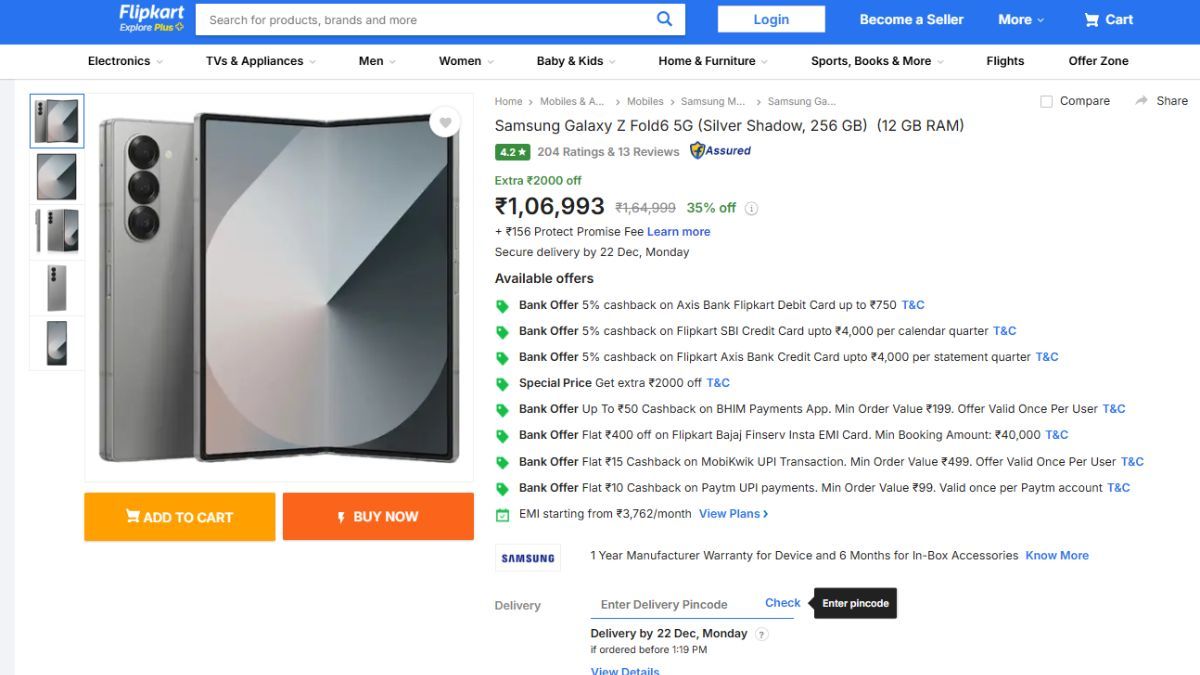Expand Sports, Books & More menu
1200x675 pixels.
[x=877, y=61]
